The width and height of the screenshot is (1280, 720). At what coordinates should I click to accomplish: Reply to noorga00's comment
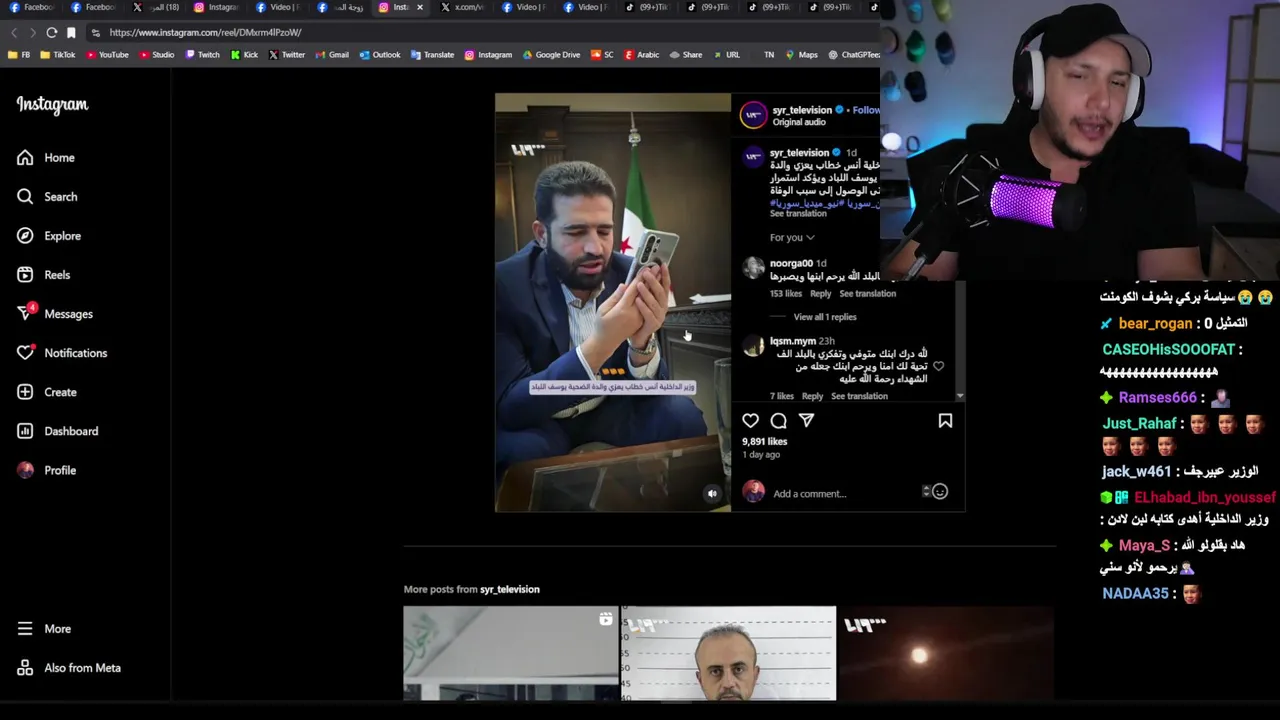[820, 294]
